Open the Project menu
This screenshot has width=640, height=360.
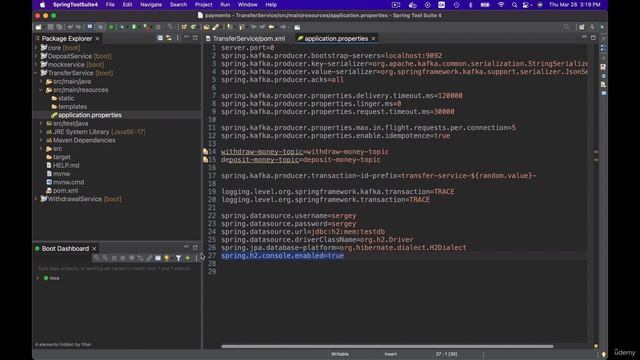tap(203, 5)
